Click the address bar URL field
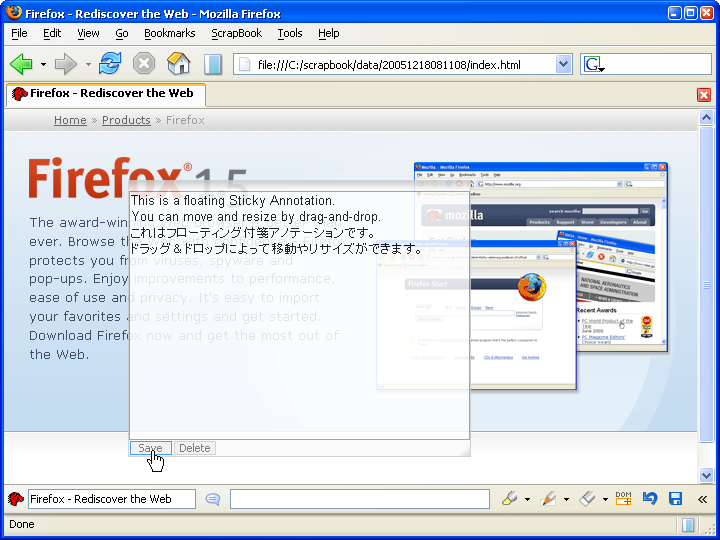Screen dimensions: 720x540 click(403, 65)
